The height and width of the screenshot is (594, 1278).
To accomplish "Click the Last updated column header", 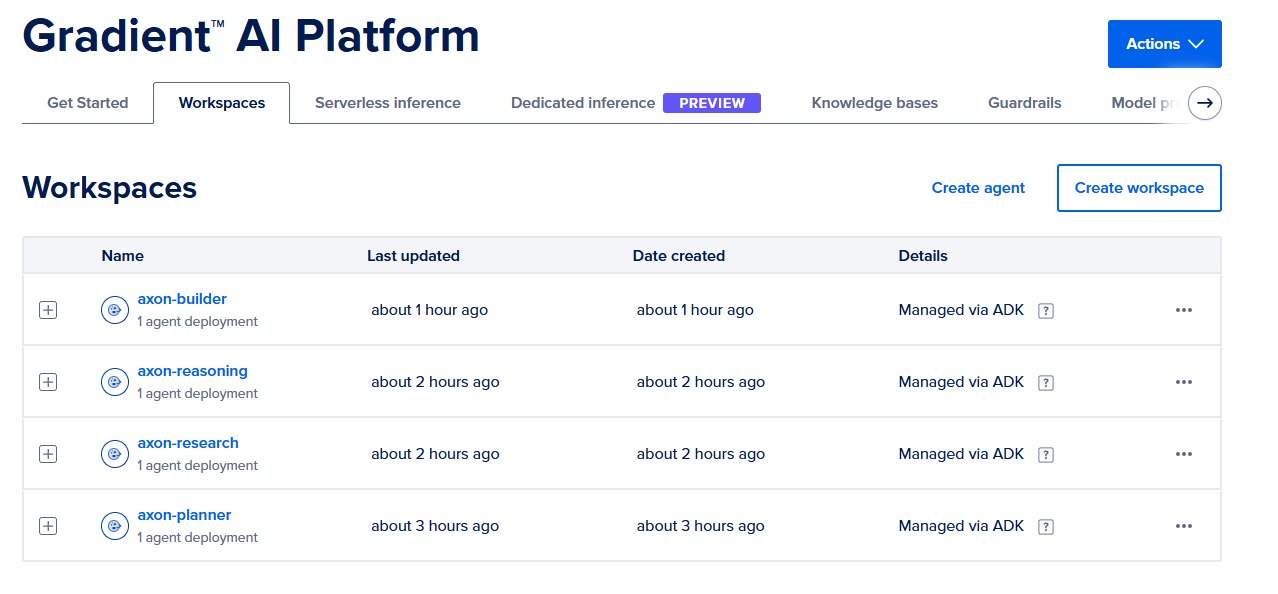I will (x=413, y=256).
